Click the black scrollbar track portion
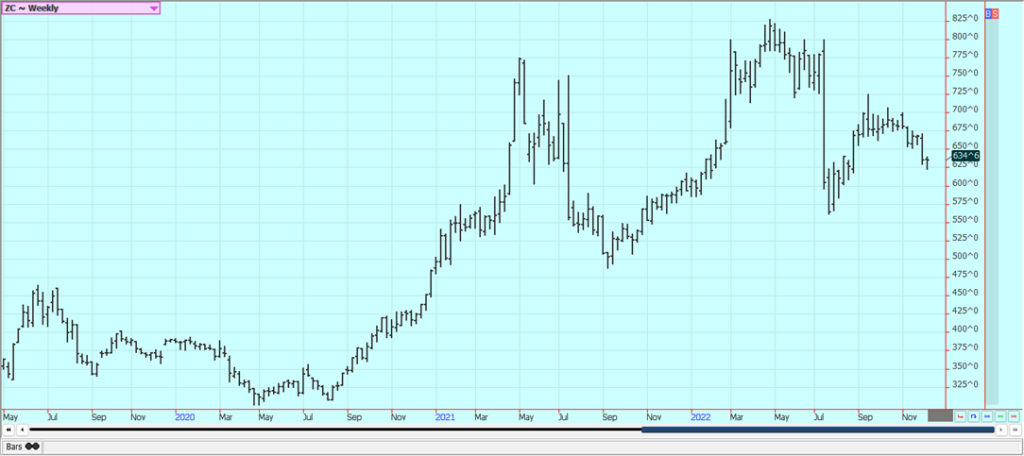This screenshot has height=456, width=1024. [x=335, y=430]
